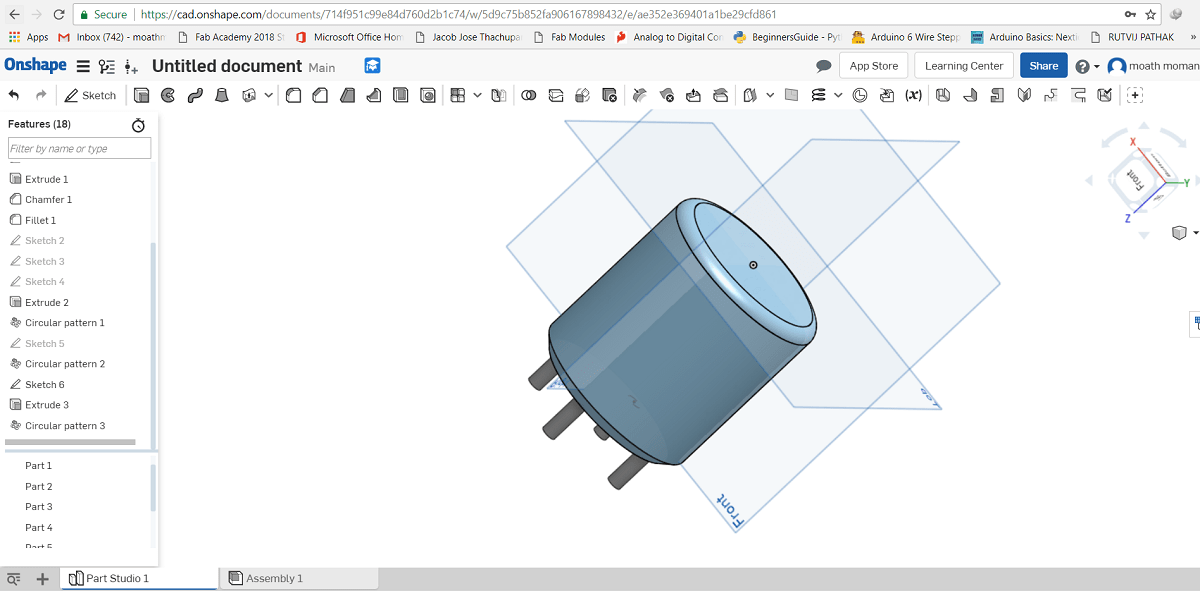The height and width of the screenshot is (591, 1200).
Task: Select the Chamfer tool in the toolbar
Action: coord(320,95)
